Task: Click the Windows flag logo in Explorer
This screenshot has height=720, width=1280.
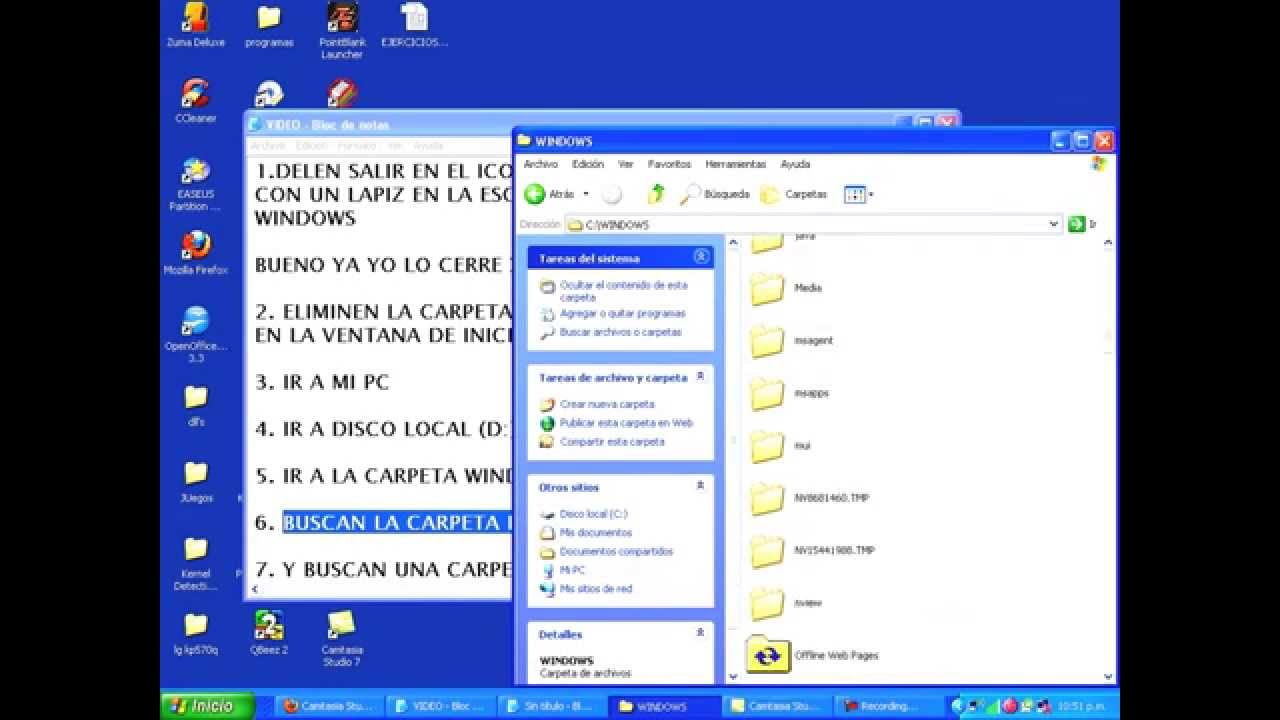Action: (x=1100, y=164)
